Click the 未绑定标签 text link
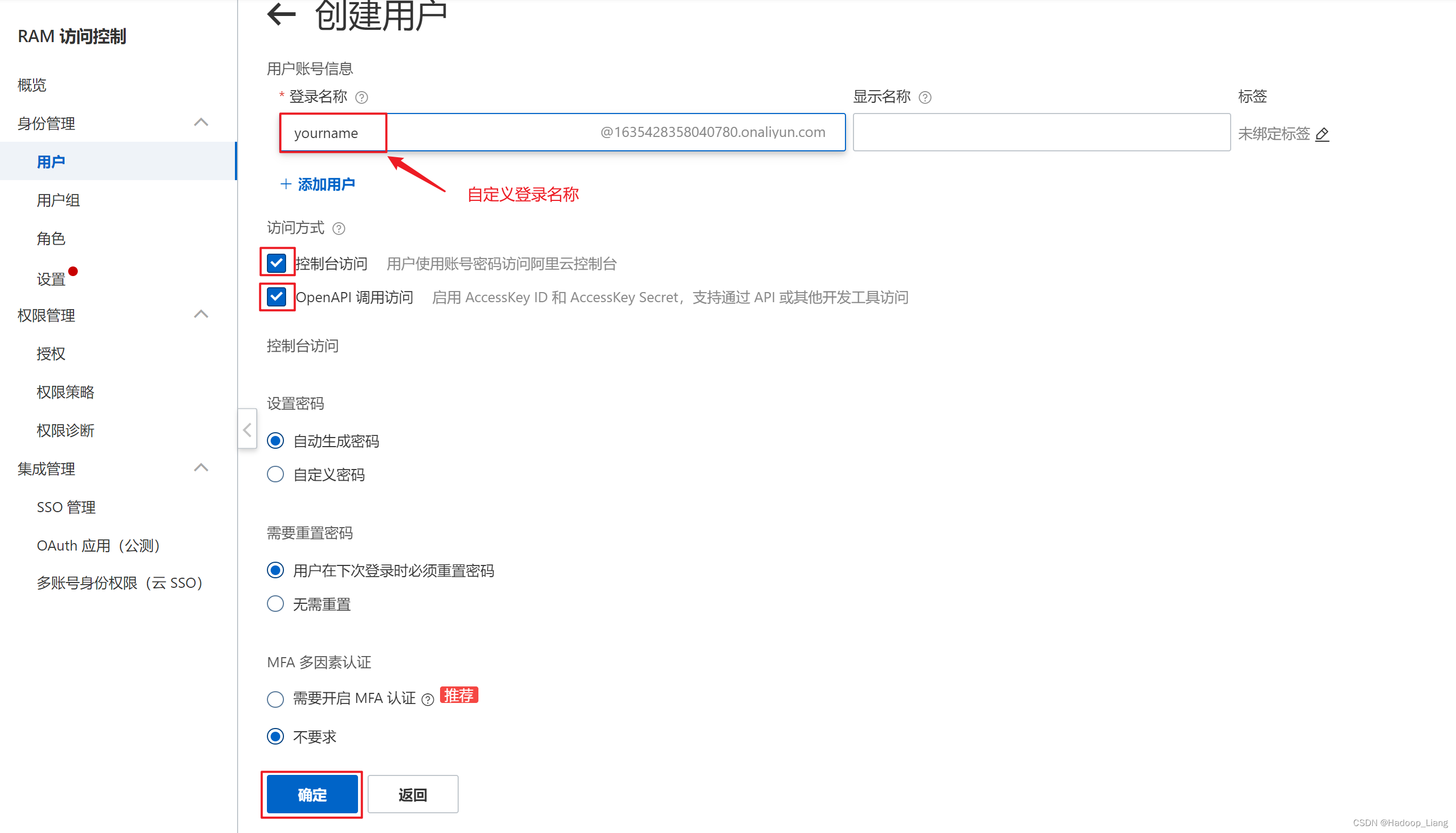Viewport: 1456px width, 833px height. pos(1274,134)
